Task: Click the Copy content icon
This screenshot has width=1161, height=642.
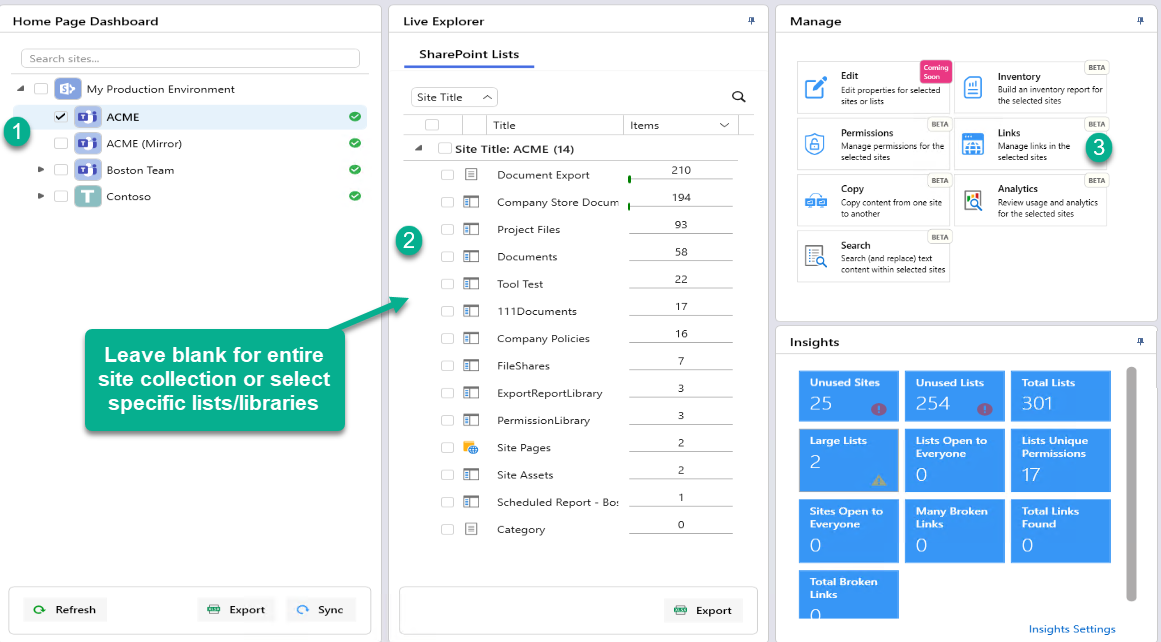Action: click(816, 201)
